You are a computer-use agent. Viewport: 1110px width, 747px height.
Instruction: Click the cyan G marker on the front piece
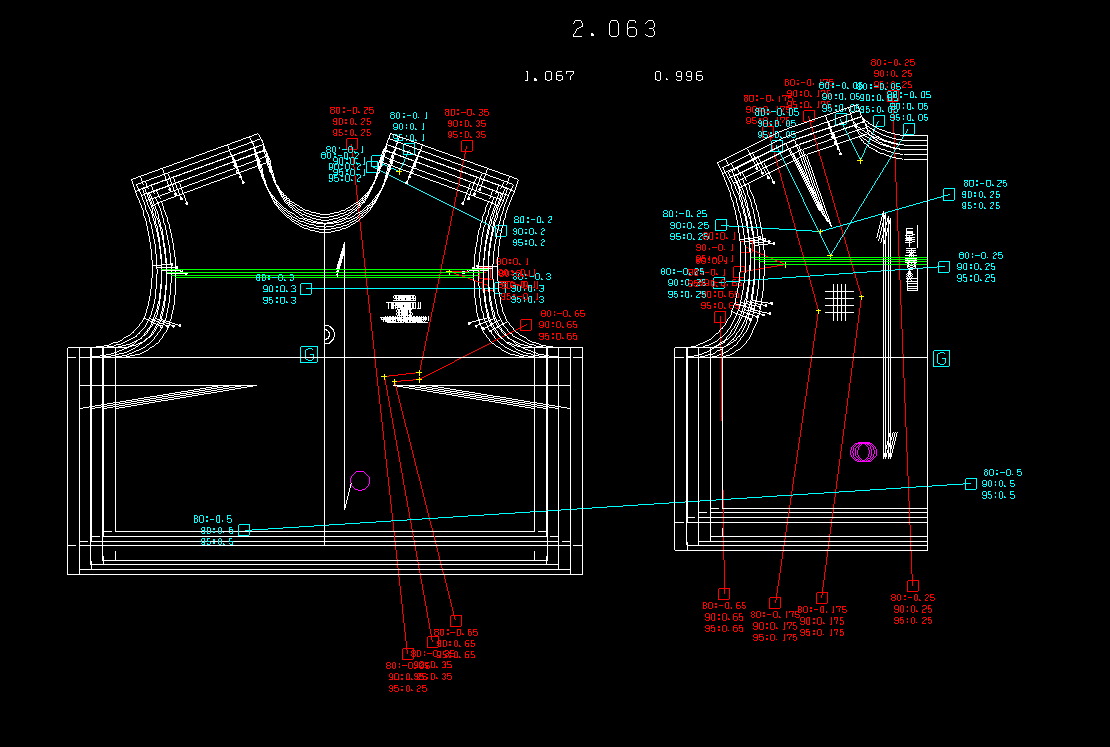309,355
